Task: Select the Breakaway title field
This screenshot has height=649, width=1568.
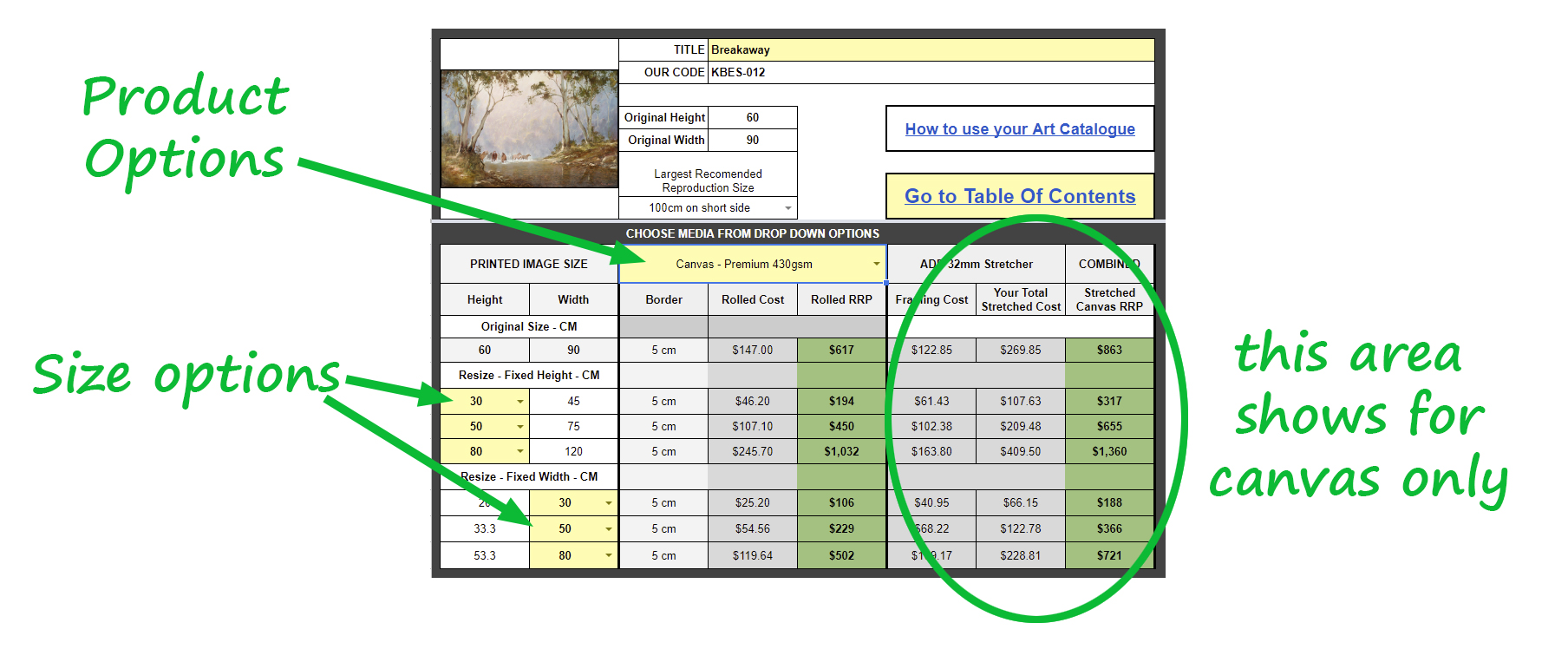Action: click(931, 50)
